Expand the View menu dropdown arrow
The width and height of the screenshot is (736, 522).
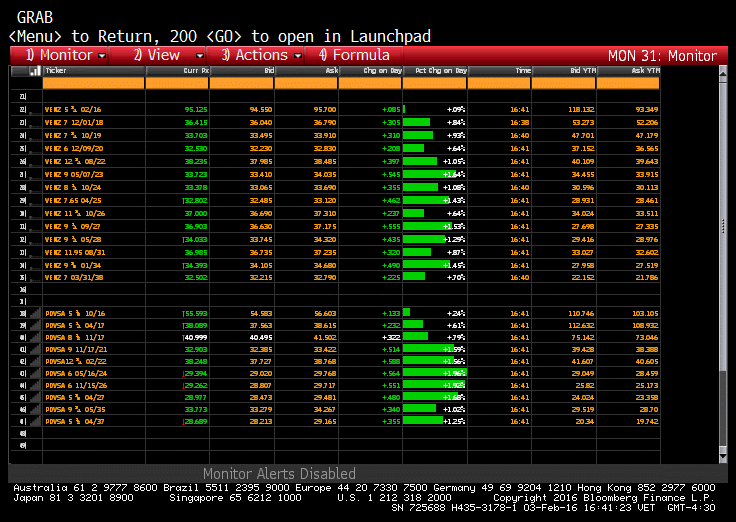click(199, 56)
